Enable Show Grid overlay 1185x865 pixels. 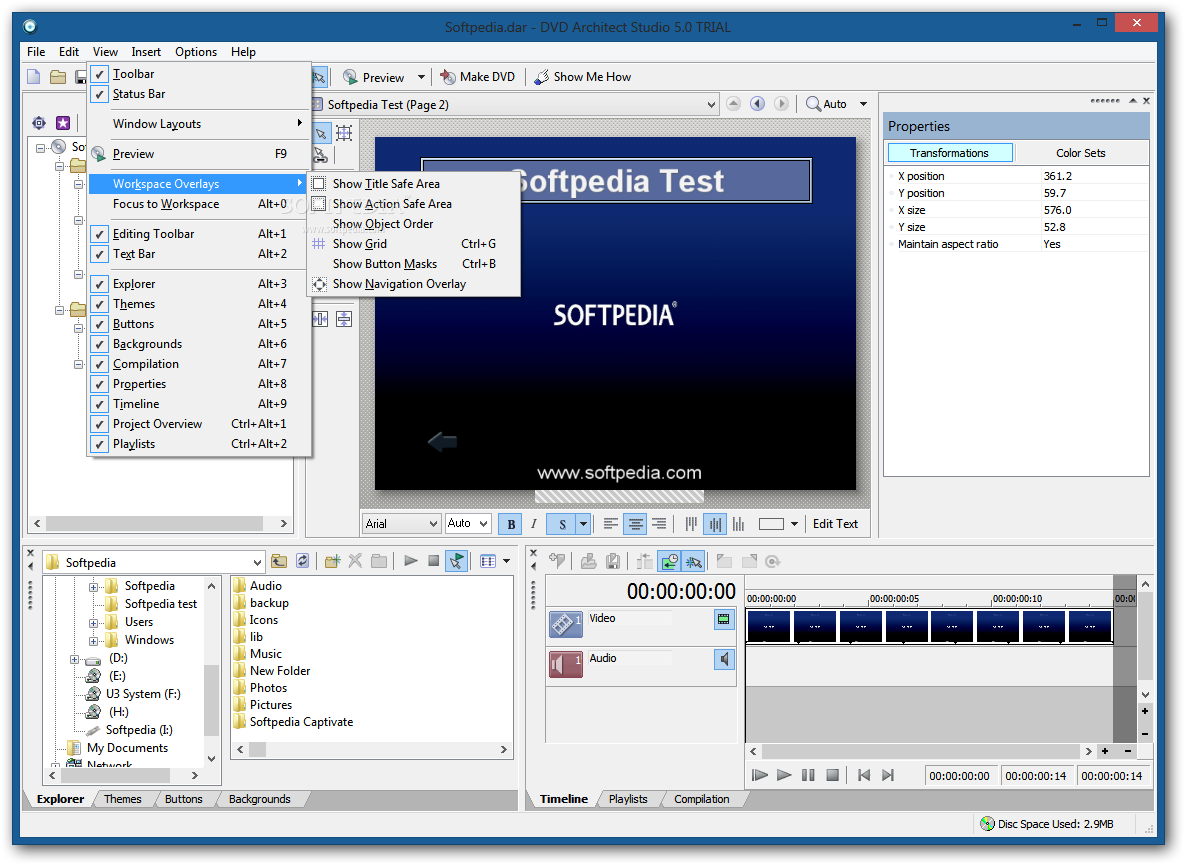tap(360, 243)
